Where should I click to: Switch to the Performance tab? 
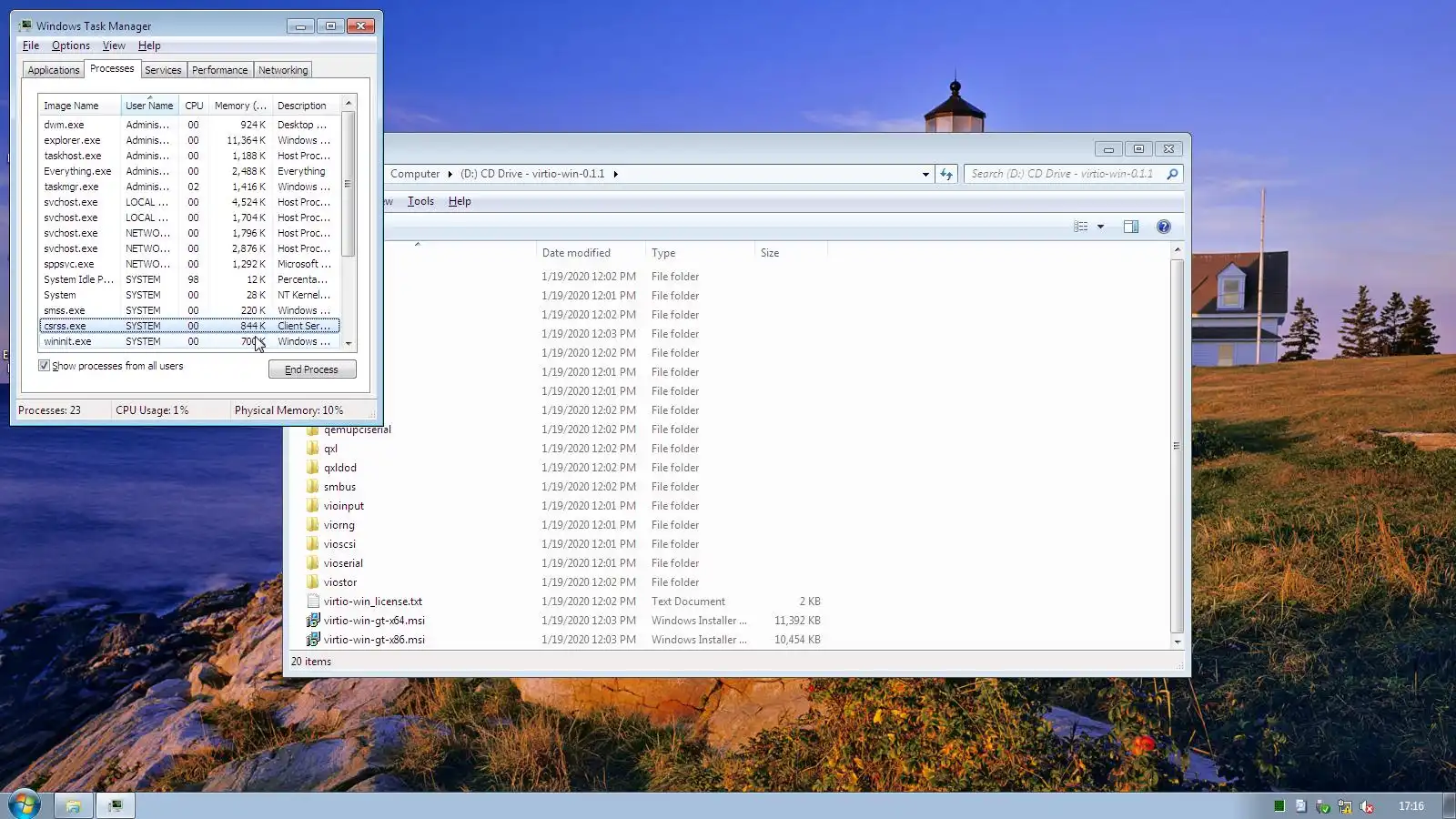tap(219, 70)
